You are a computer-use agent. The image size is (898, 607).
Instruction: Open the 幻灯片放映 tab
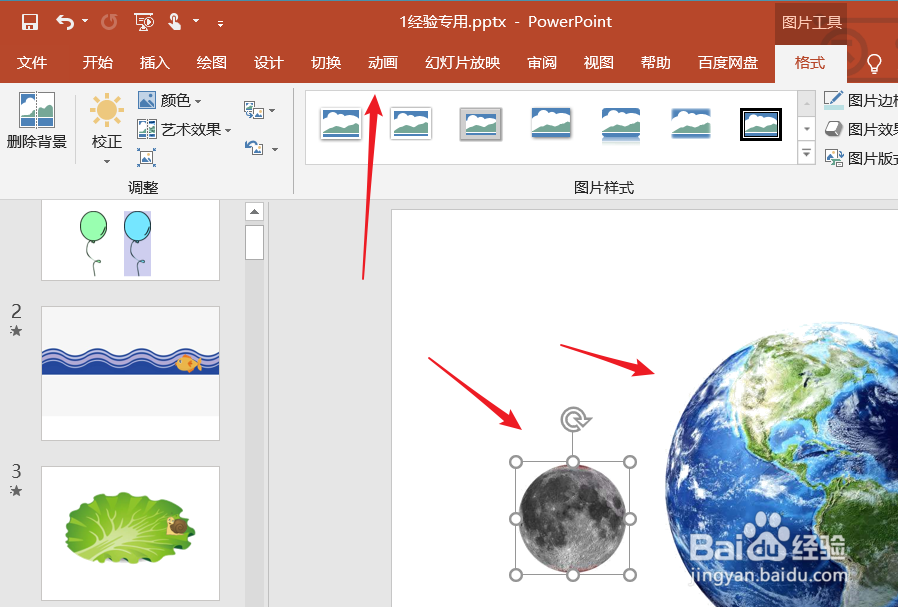coord(463,62)
